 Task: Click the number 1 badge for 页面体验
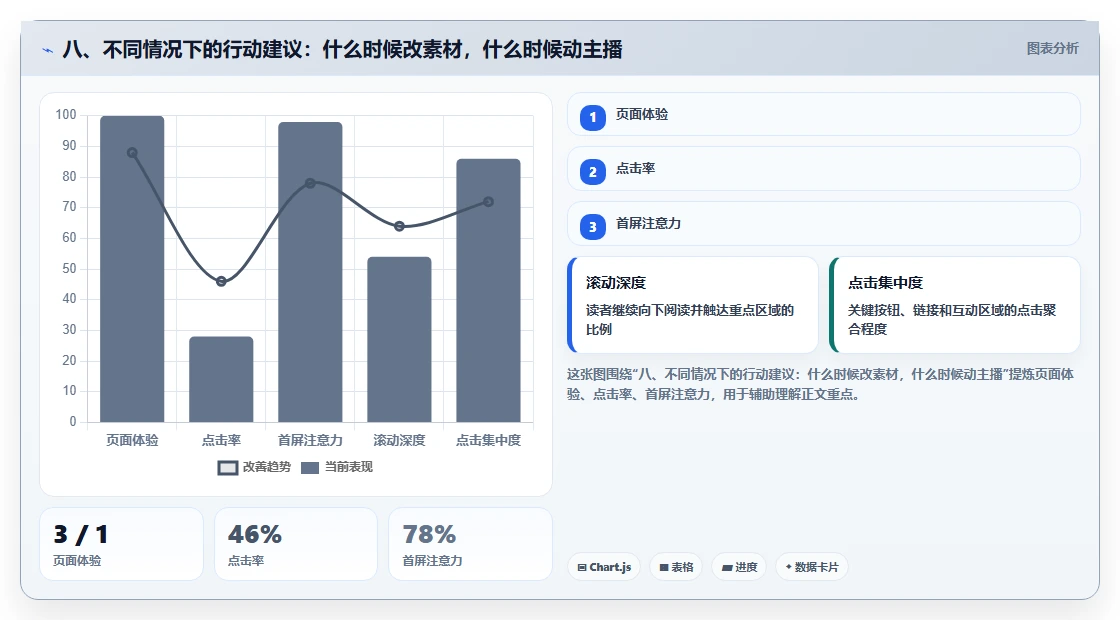592,117
